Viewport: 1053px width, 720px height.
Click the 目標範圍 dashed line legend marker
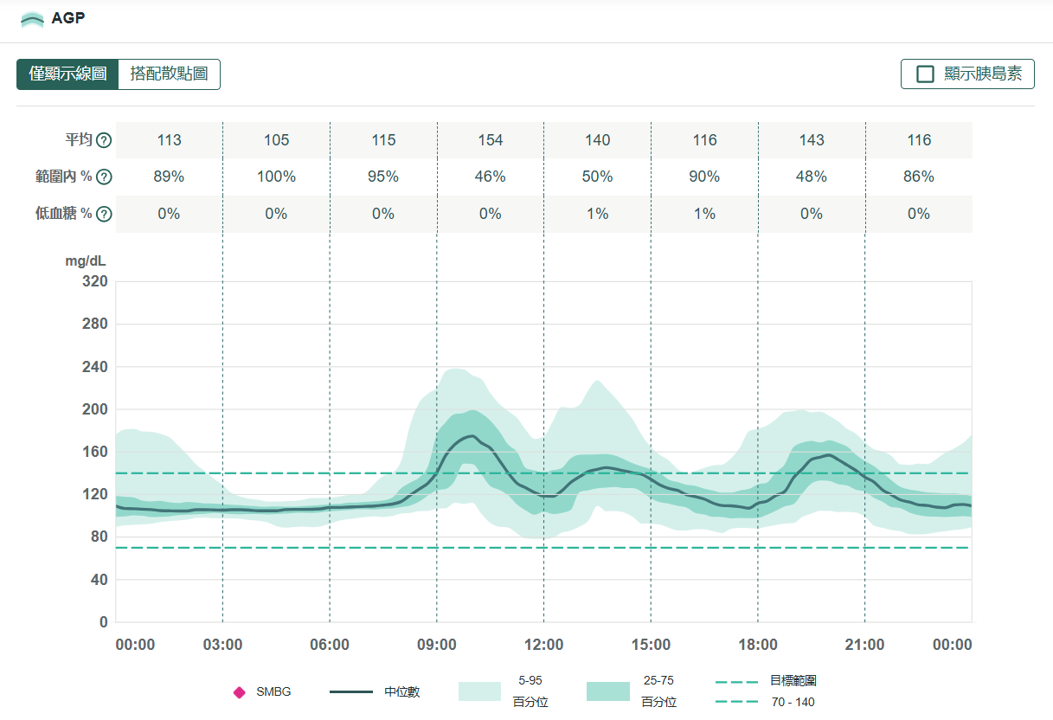tap(736, 681)
